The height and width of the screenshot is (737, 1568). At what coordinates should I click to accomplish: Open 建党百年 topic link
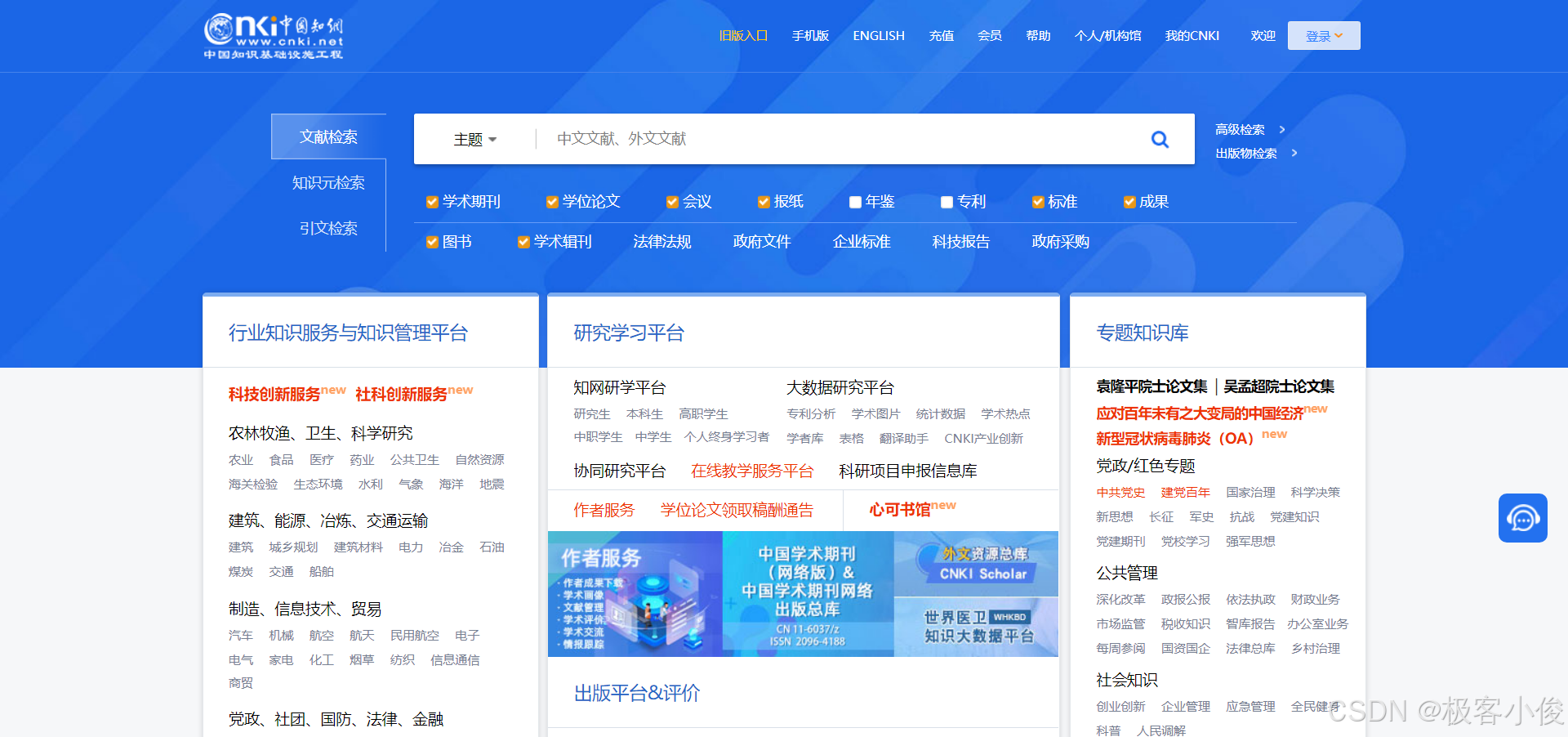(x=1186, y=492)
